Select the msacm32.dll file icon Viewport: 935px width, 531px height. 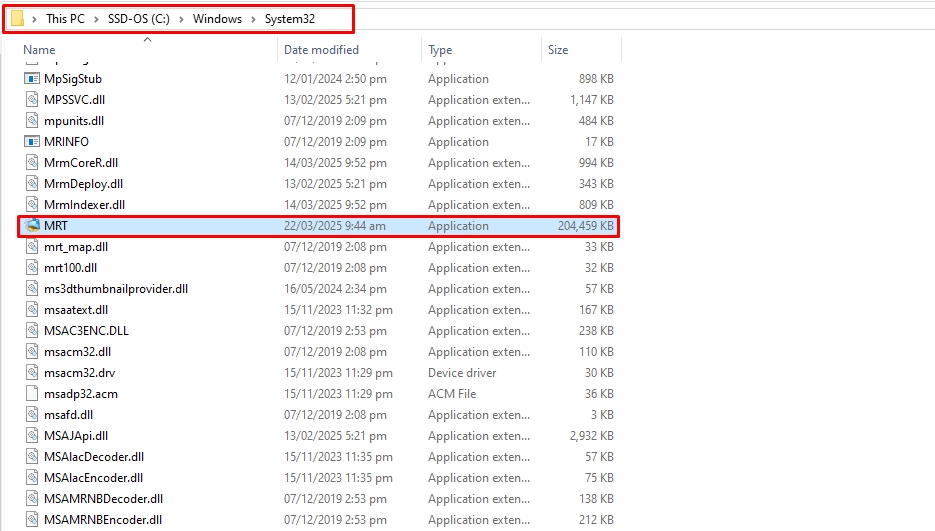[32, 352]
